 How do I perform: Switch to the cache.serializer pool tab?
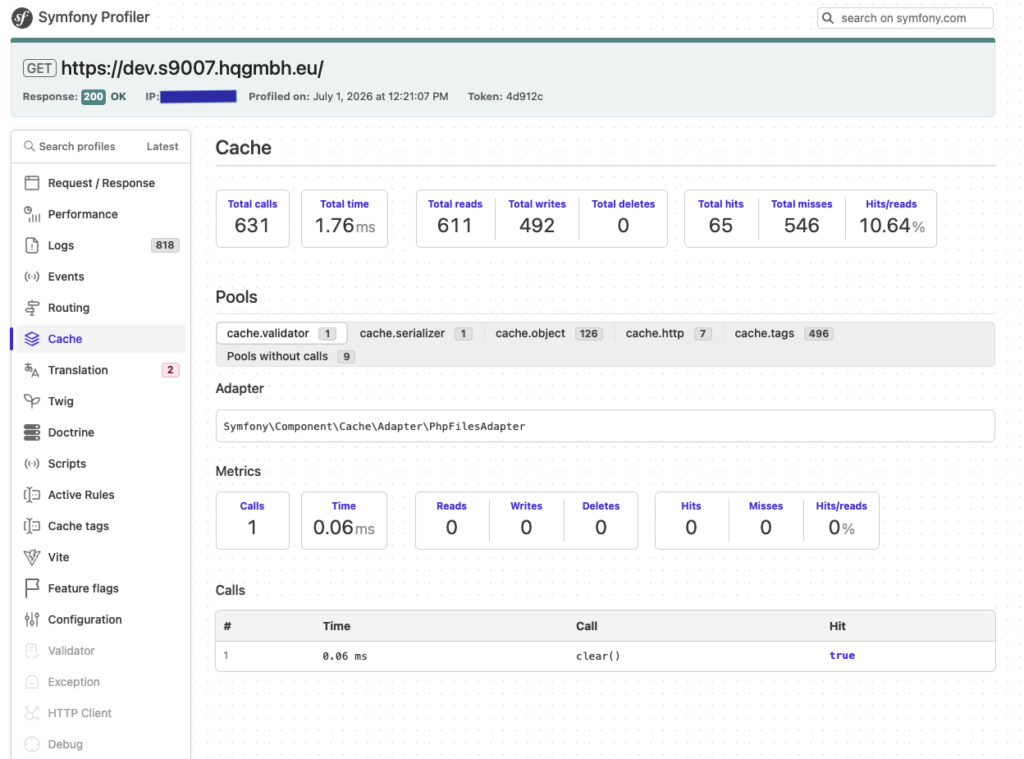pos(415,333)
